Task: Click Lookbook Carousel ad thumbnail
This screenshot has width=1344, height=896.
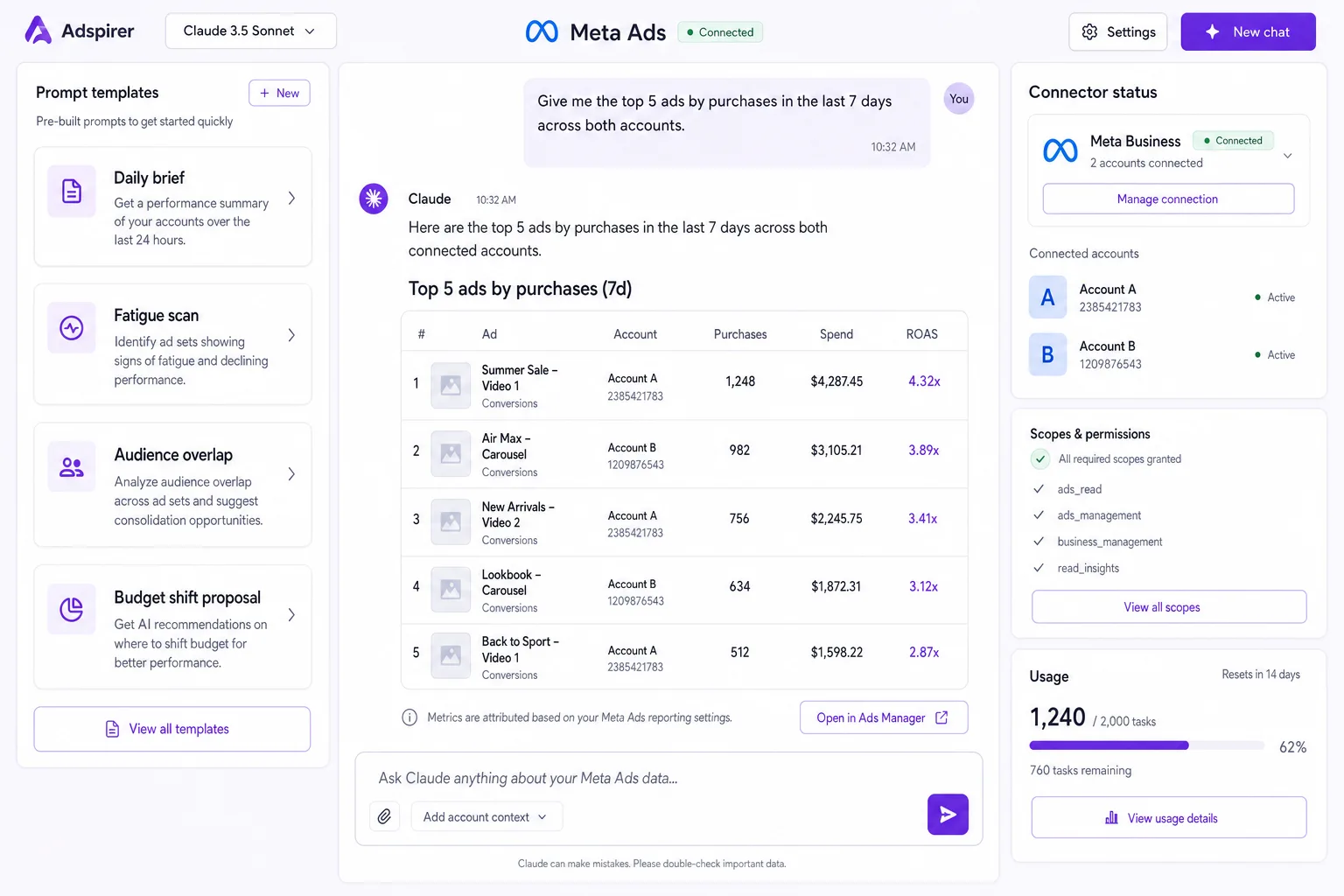Action: (451, 590)
